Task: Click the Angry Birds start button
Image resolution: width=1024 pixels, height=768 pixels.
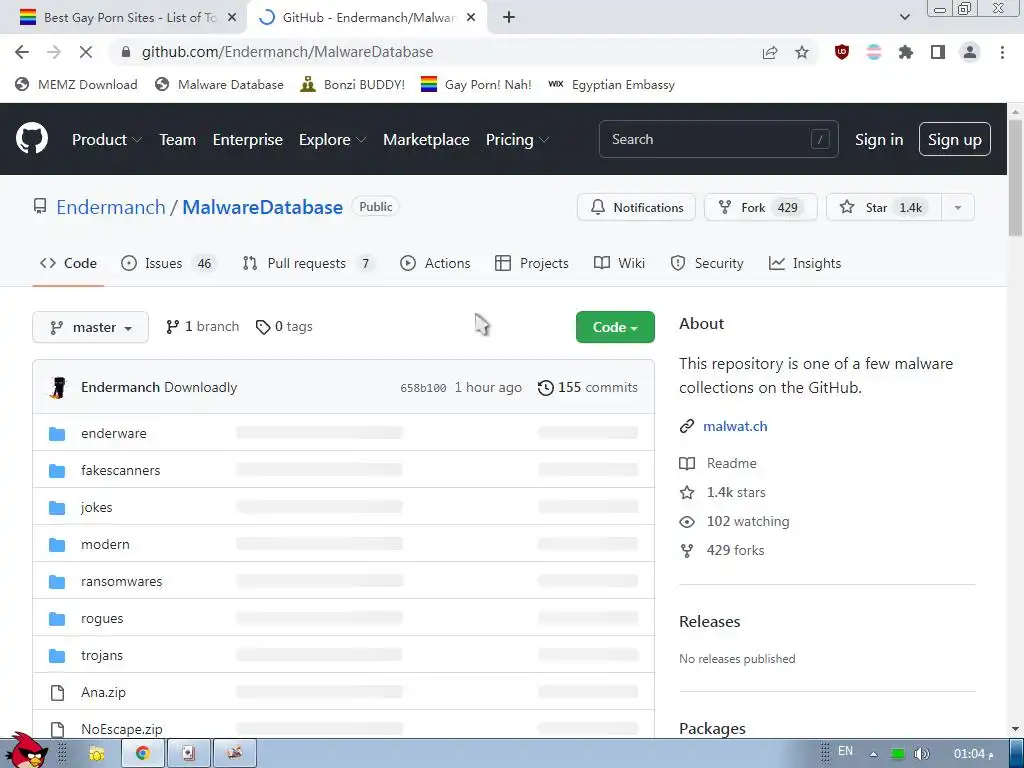Action: (26, 751)
